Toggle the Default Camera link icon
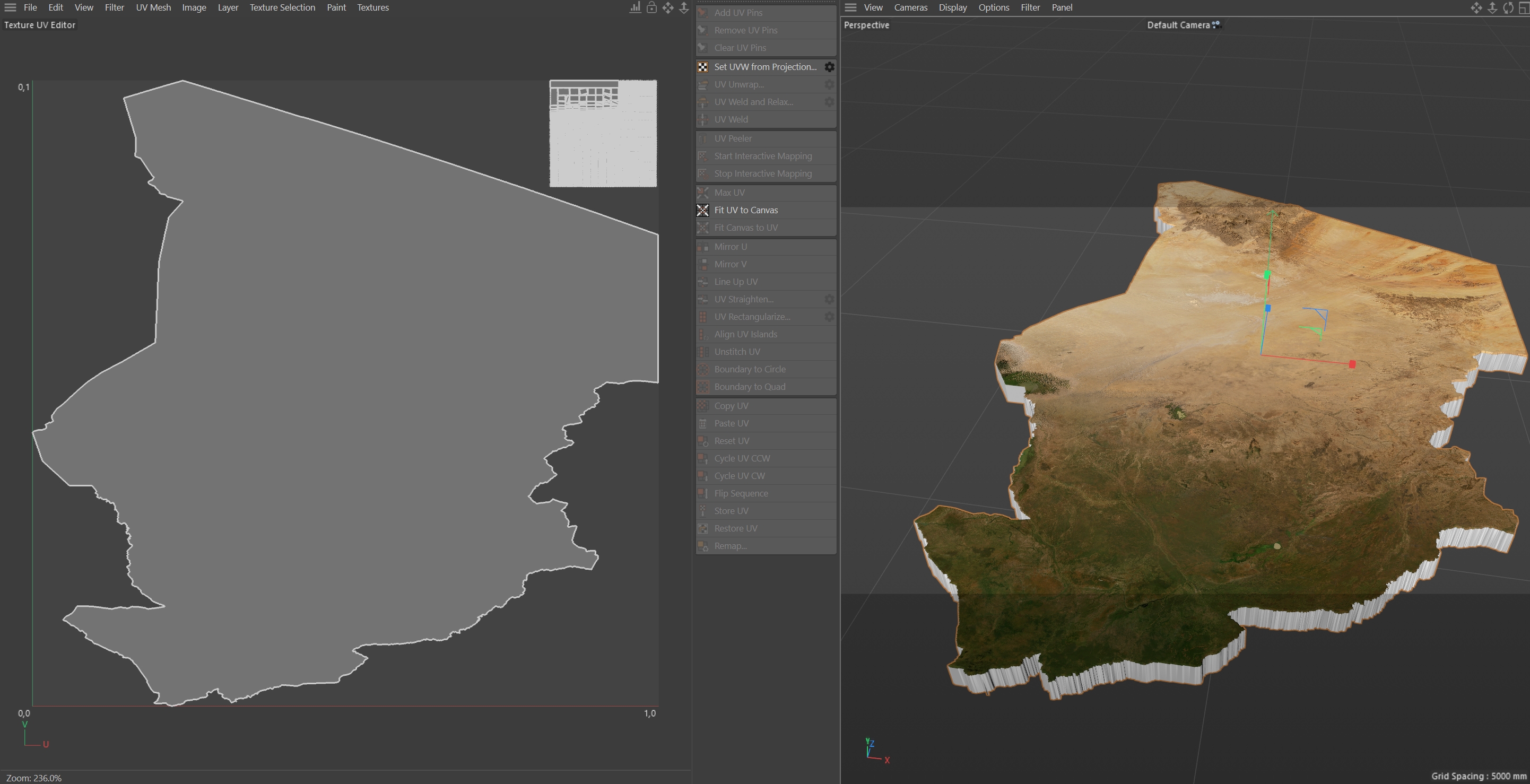Screen dimensions: 1530x784 tap(1216, 24)
